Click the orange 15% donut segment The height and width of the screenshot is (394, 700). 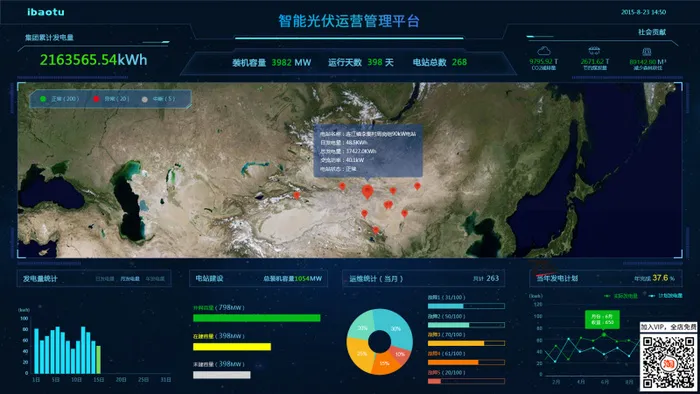tap(385, 364)
